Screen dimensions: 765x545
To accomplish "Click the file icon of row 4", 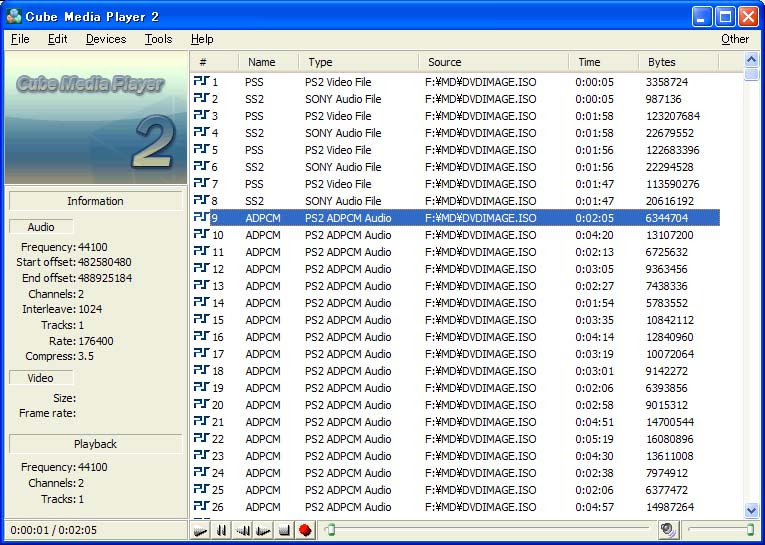I will pos(201,132).
